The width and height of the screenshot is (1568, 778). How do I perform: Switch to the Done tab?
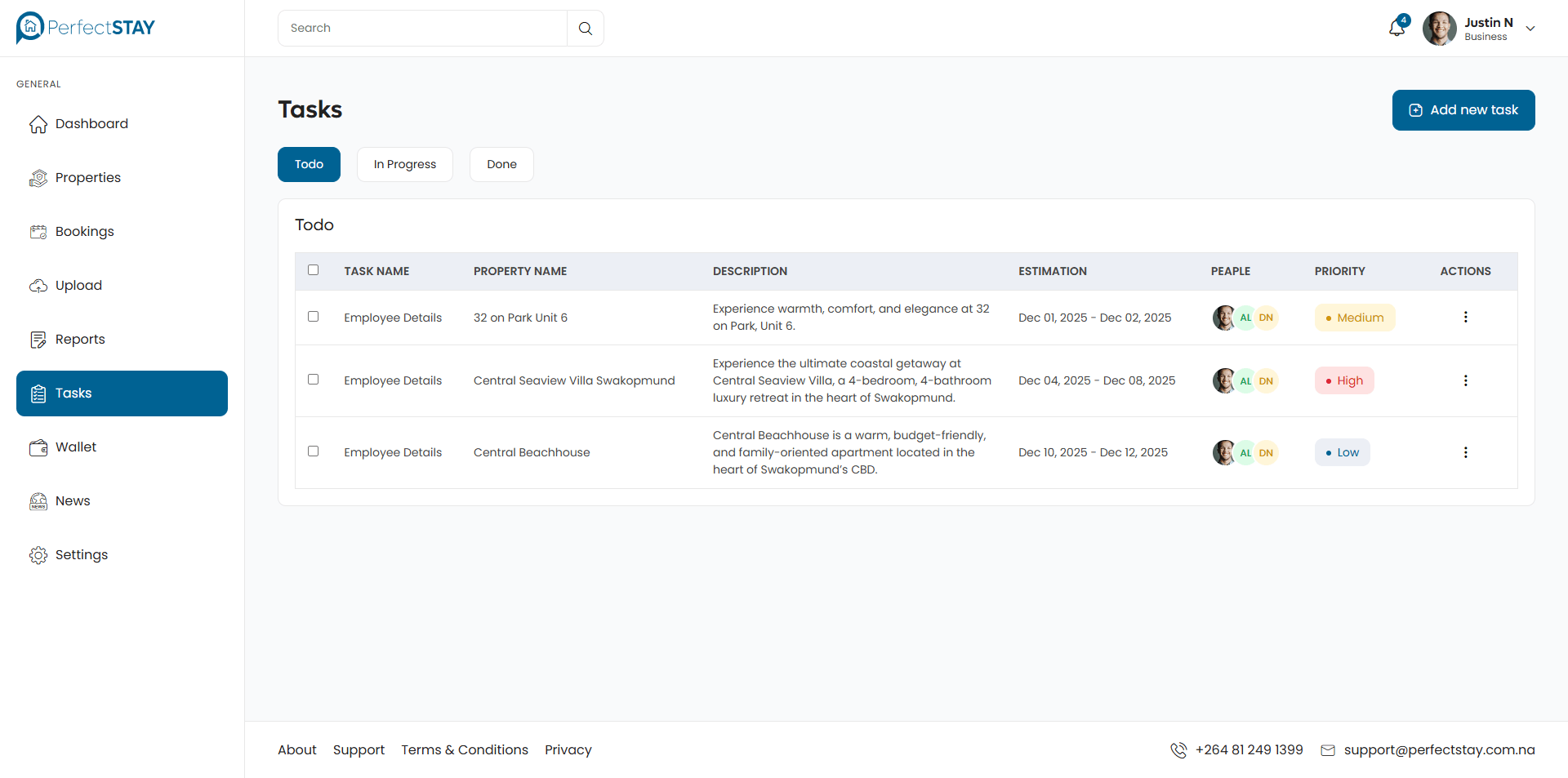[501, 164]
